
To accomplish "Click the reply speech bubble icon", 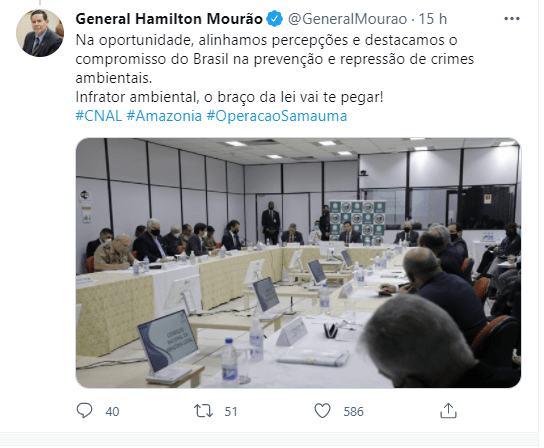I will click(x=84, y=411).
